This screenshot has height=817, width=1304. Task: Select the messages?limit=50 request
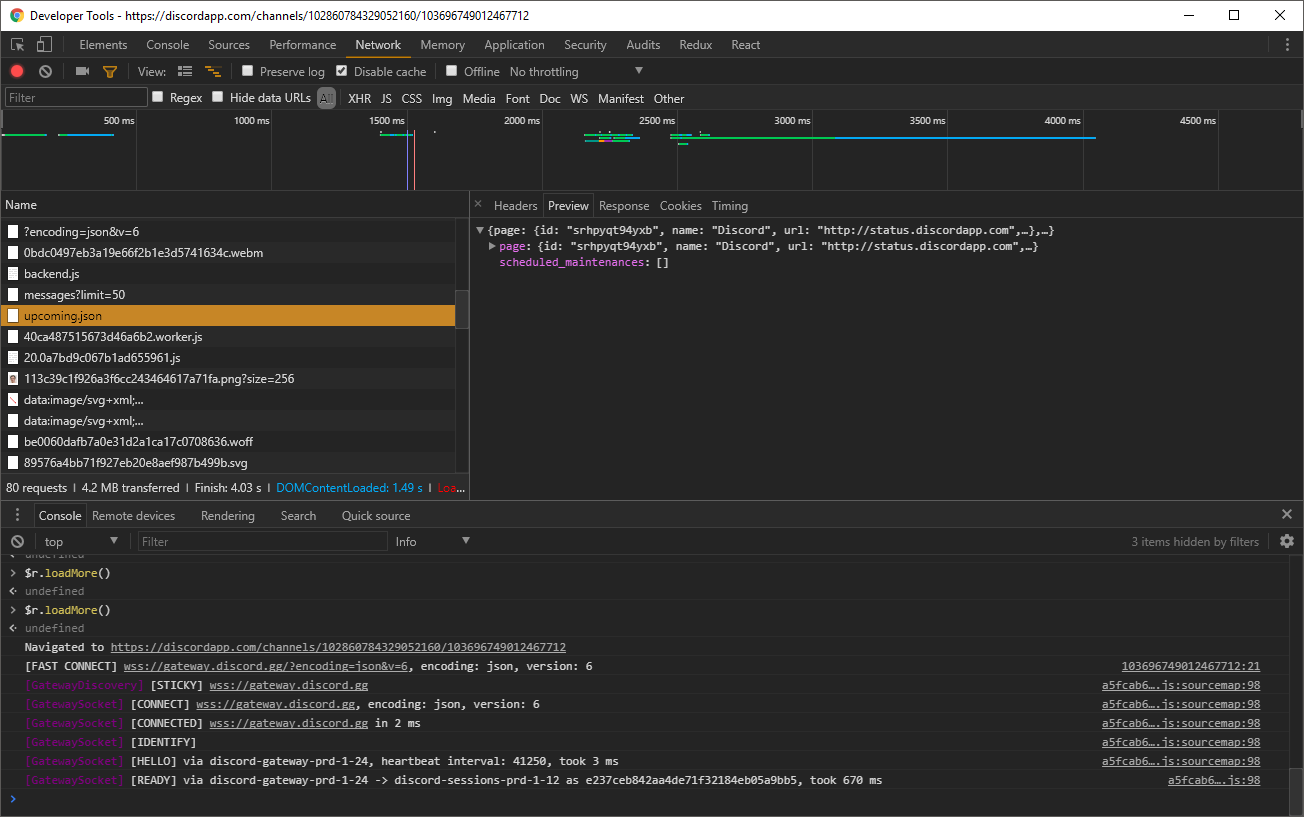tap(228, 294)
